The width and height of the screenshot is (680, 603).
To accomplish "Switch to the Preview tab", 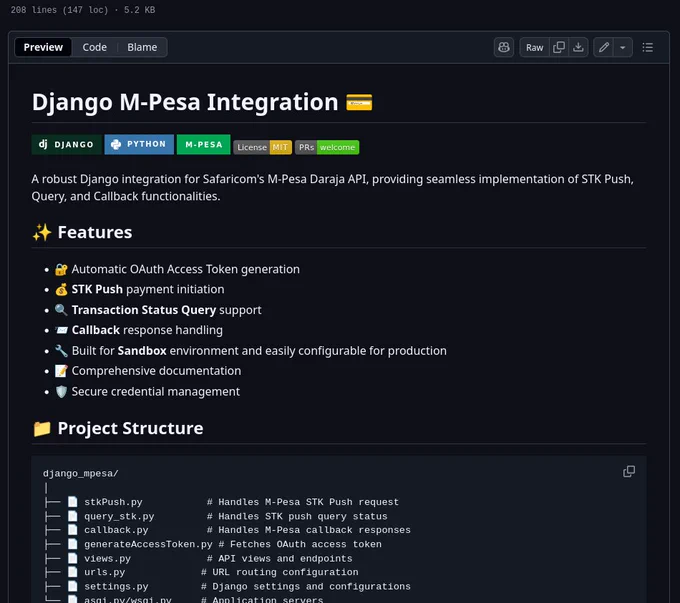I will pos(43,47).
